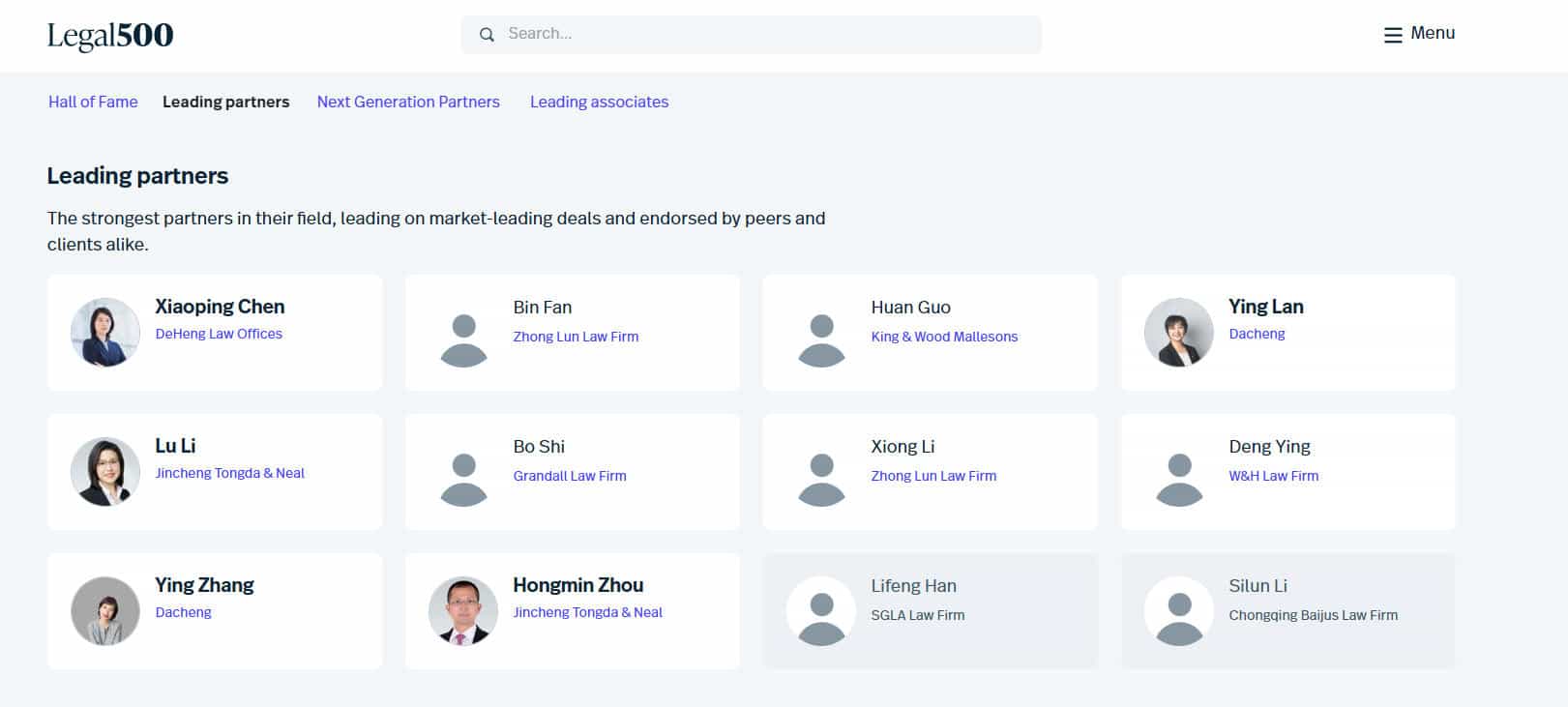Click Bo Shi's placeholder avatar icon
This screenshot has height=707, width=1568.
[x=463, y=480]
